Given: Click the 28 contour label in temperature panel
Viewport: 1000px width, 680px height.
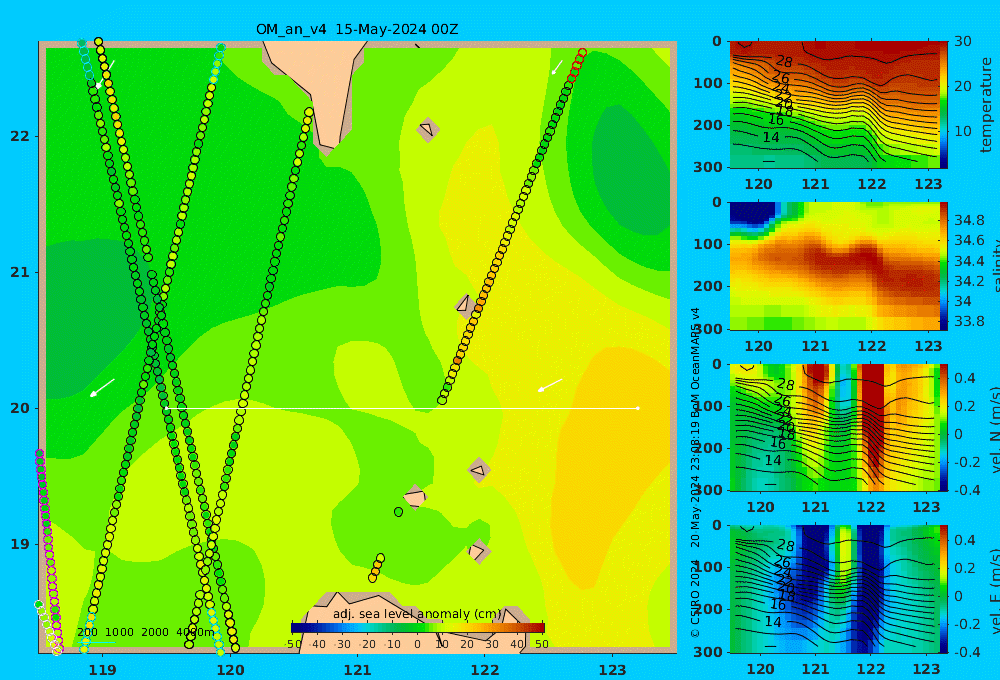Looking at the screenshot, I should (x=784, y=61).
